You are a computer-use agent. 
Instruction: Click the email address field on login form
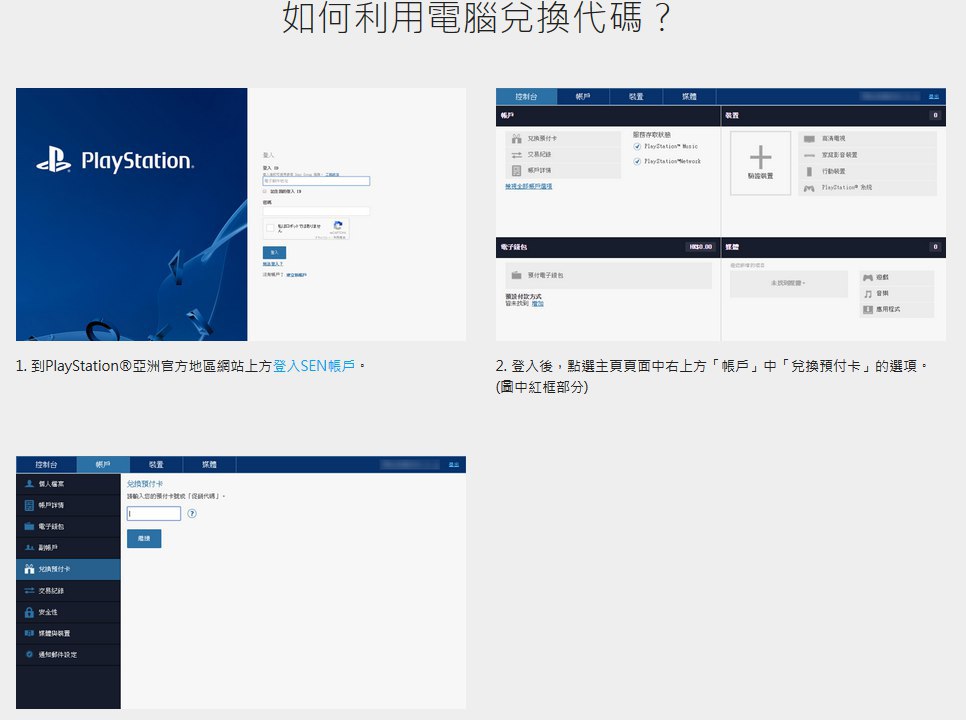pos(316,181)
